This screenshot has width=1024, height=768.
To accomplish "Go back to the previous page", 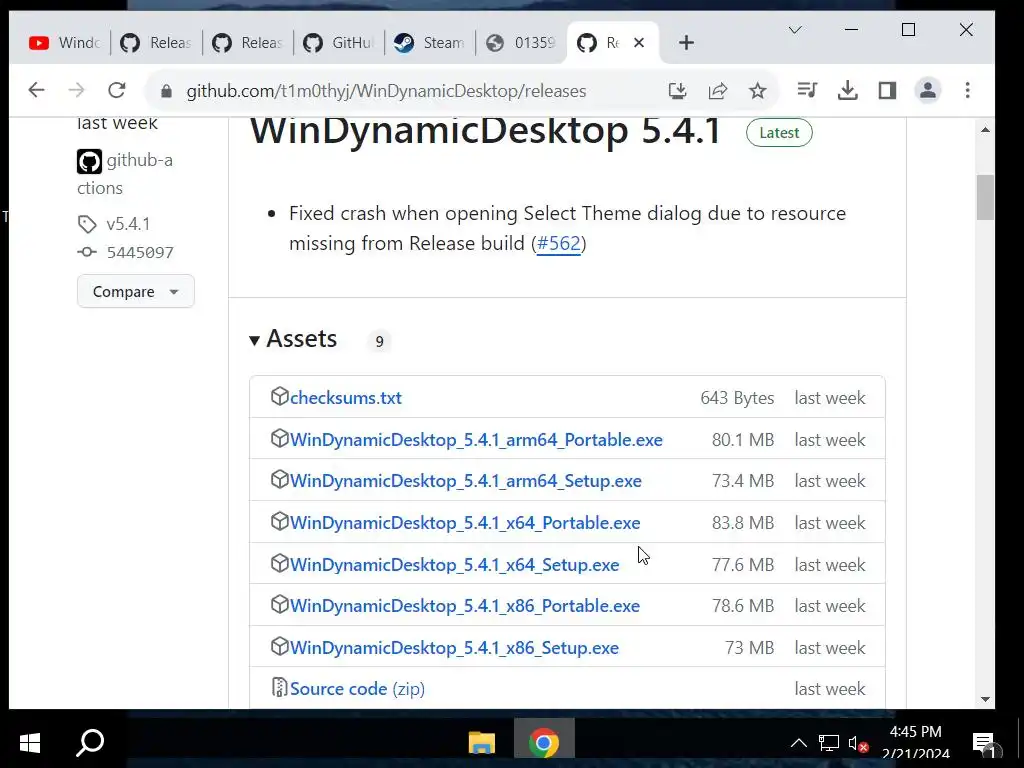I will (37, 90).
